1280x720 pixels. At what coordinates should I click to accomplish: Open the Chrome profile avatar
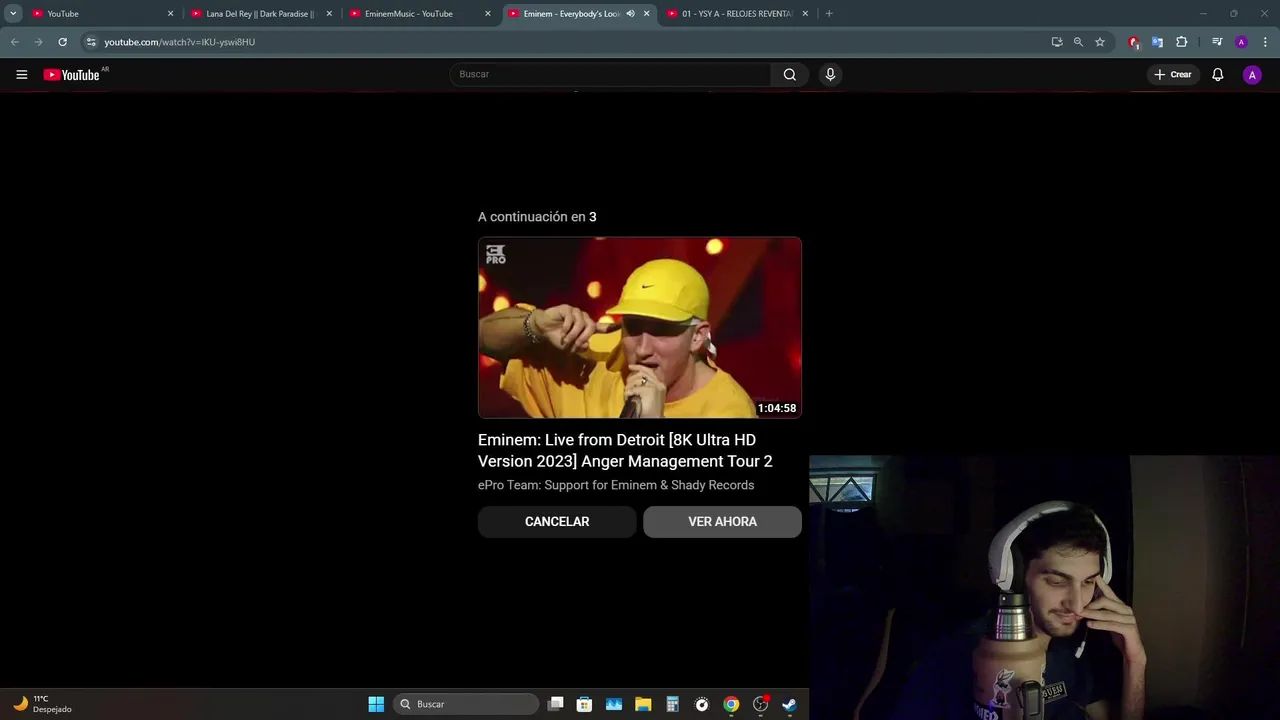point(1241,42)
